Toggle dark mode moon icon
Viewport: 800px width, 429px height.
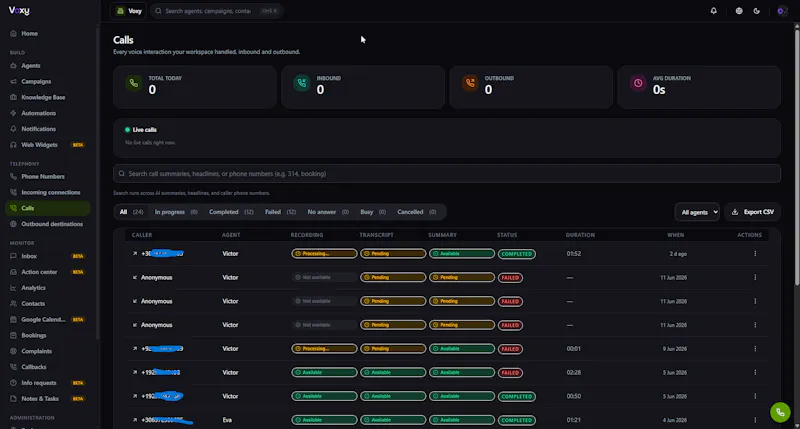pos(757,11)
